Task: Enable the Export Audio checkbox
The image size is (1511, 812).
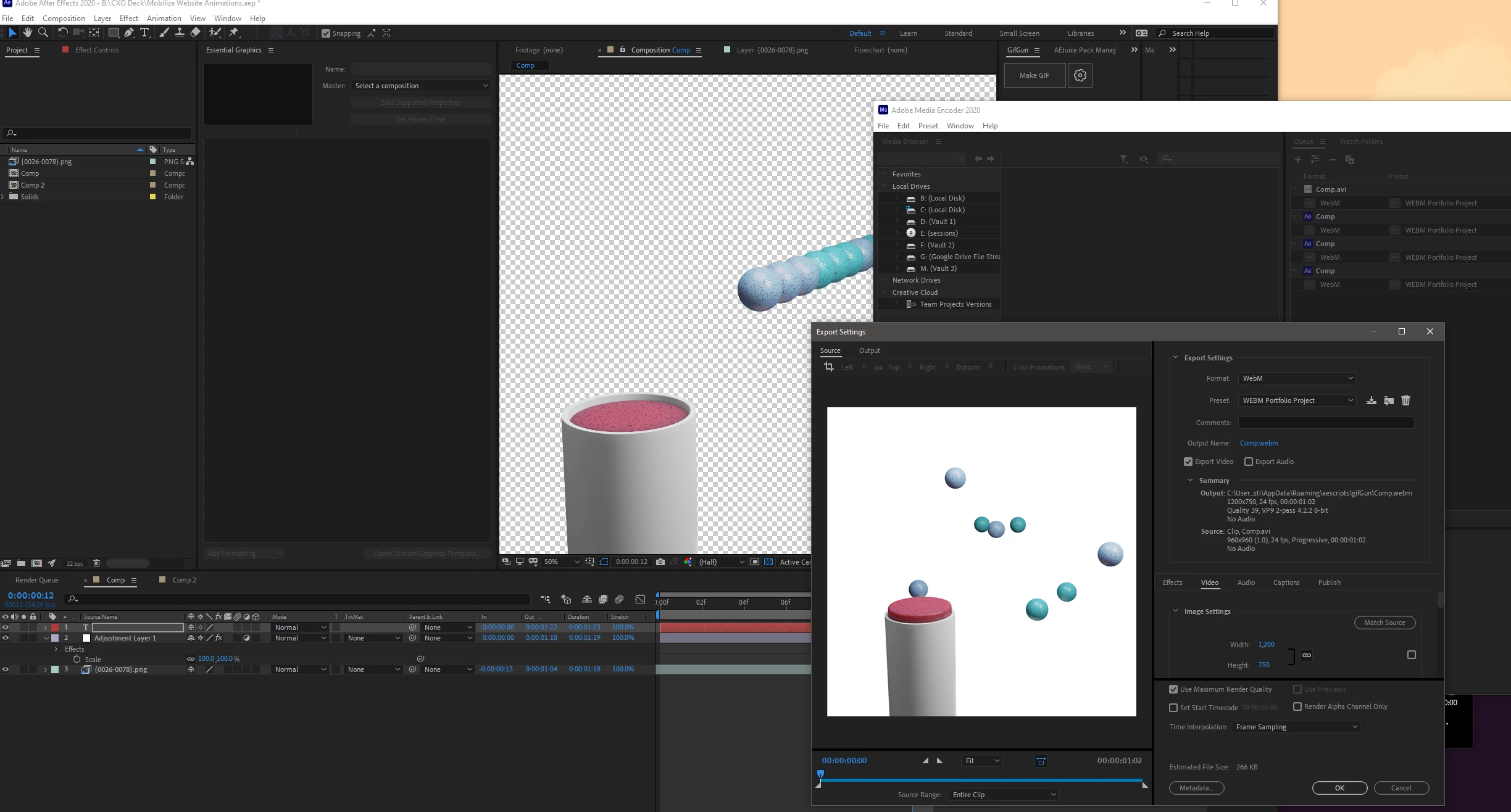Action: point(1249,462)
